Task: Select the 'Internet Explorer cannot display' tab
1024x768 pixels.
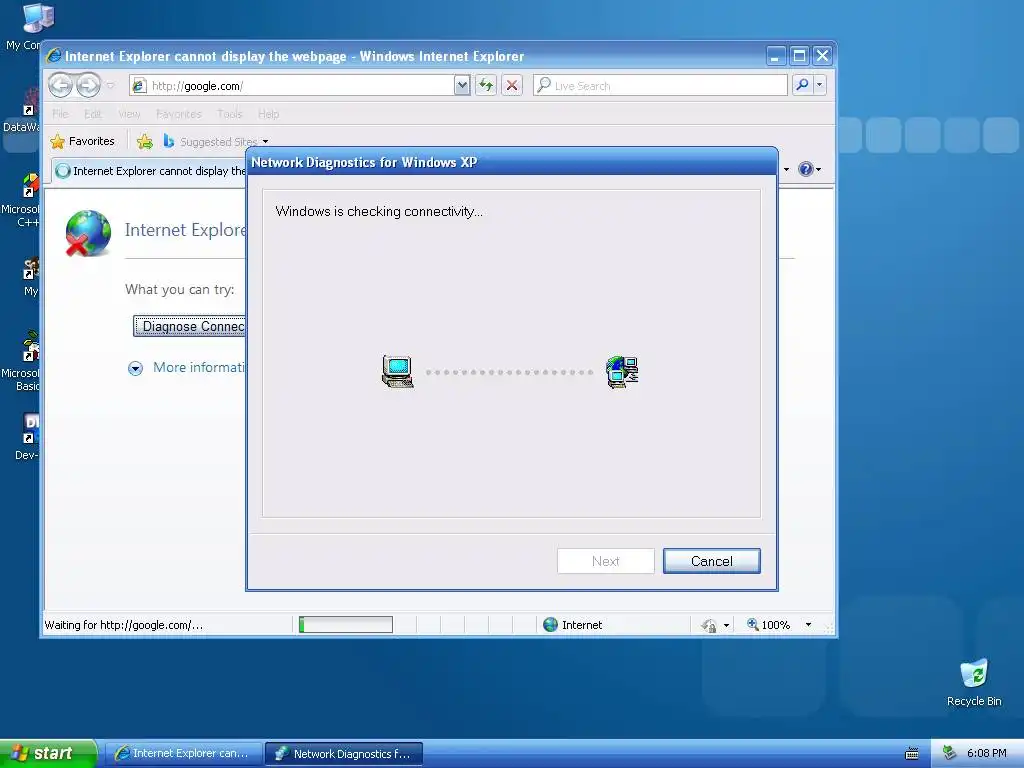Action: point(150,171)
